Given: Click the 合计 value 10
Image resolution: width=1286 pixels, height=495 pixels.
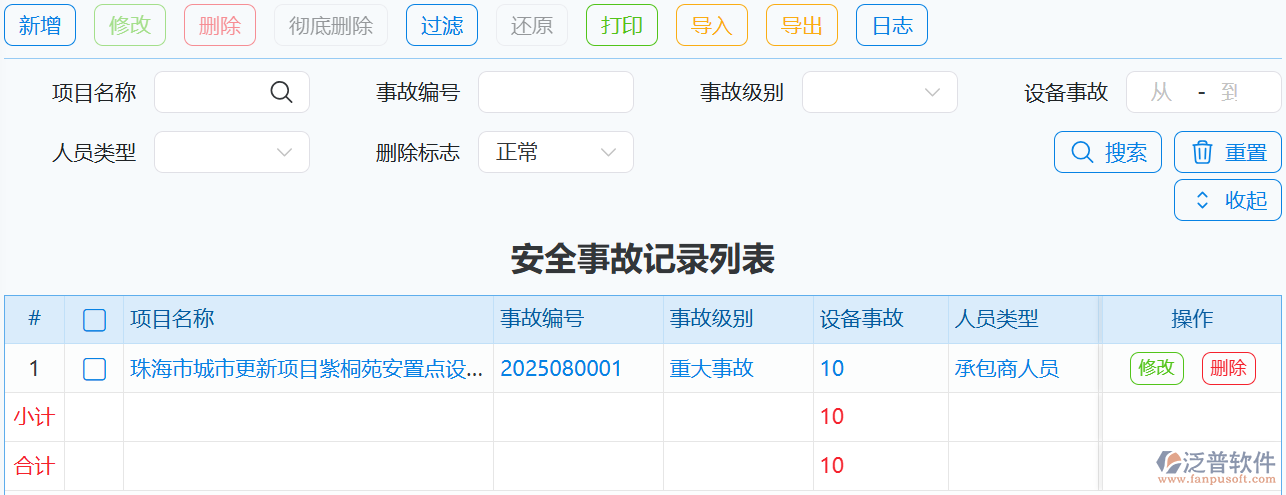Looking at the screenshot, I should tap(832, 466).
